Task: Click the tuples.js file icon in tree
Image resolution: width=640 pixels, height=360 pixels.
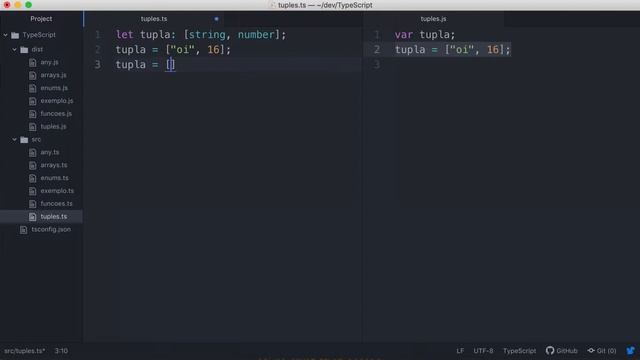Action: (33, 127)
